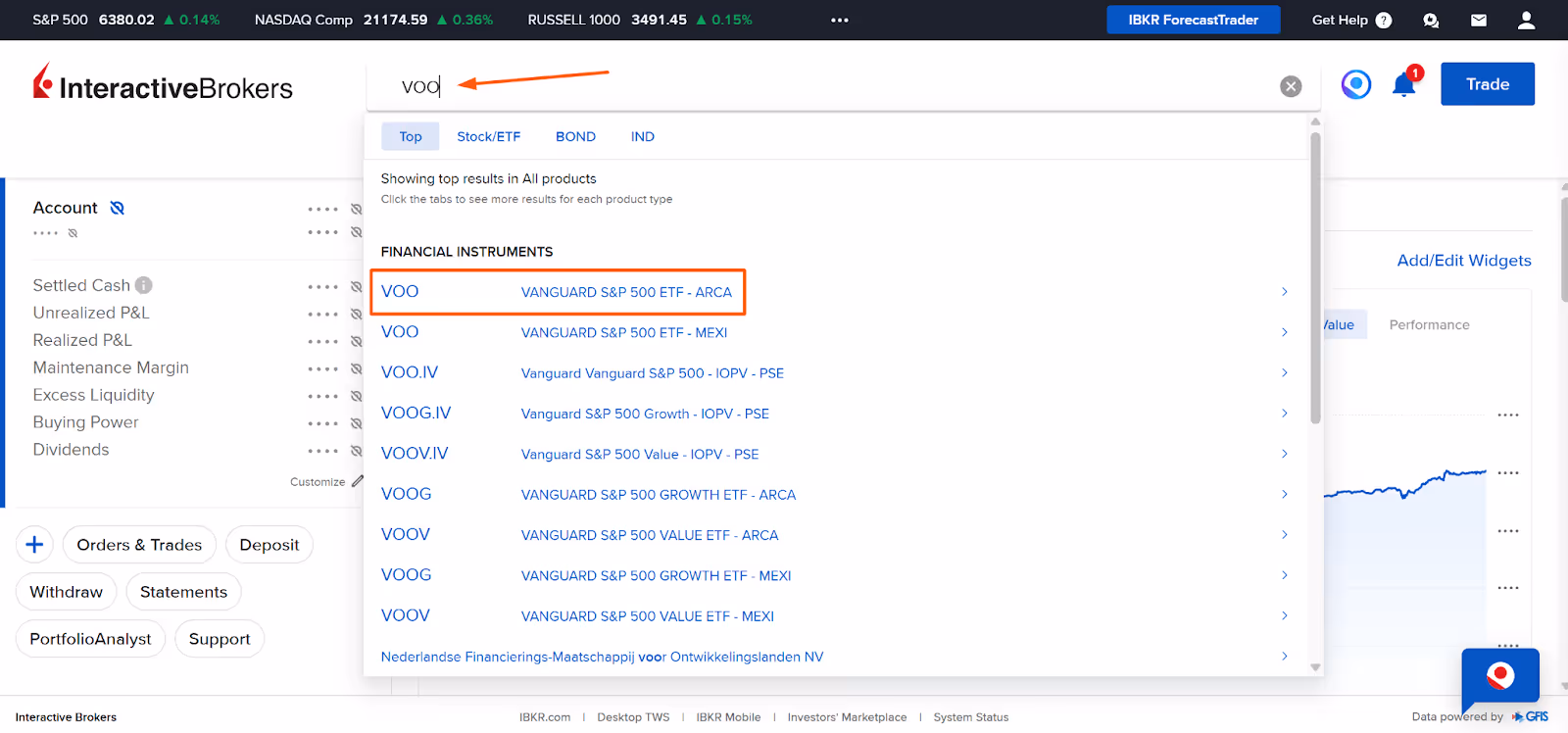Viewport: 1568px width, 733px height.
Task: Select VANGUARD S&P 500 ETF - MEXI result
Action: [x=624, y=333]
